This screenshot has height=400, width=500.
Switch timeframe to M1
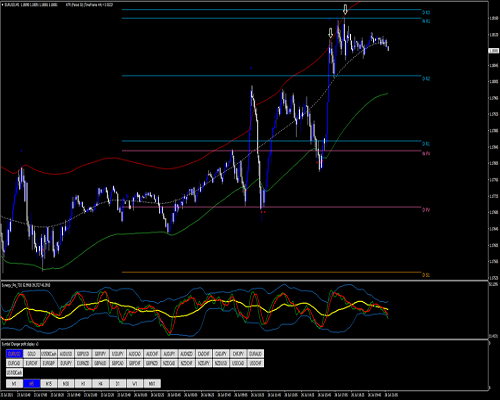[x=14, y=384]
